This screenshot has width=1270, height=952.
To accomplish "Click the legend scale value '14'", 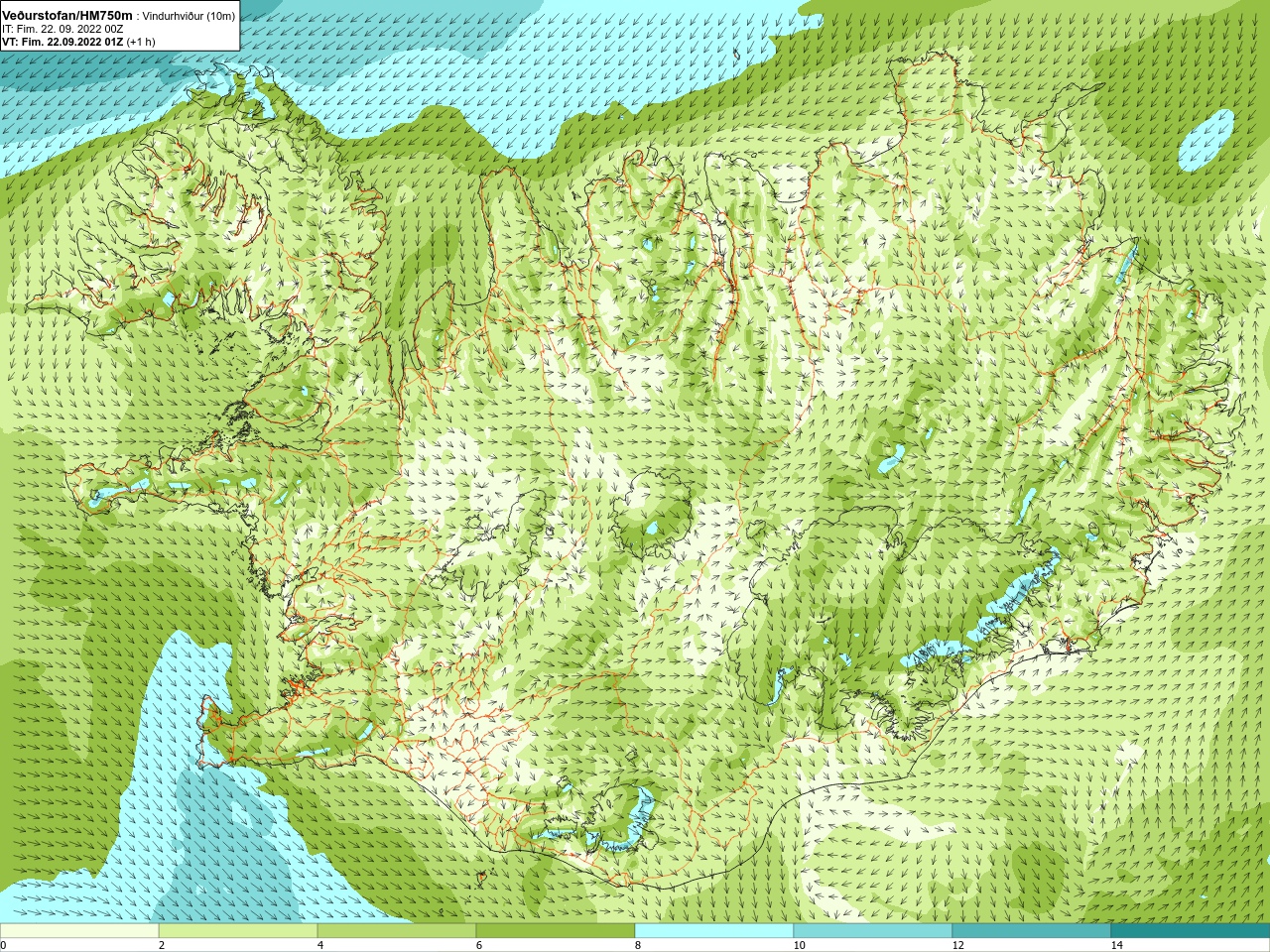I will (x=1116, y=945).
